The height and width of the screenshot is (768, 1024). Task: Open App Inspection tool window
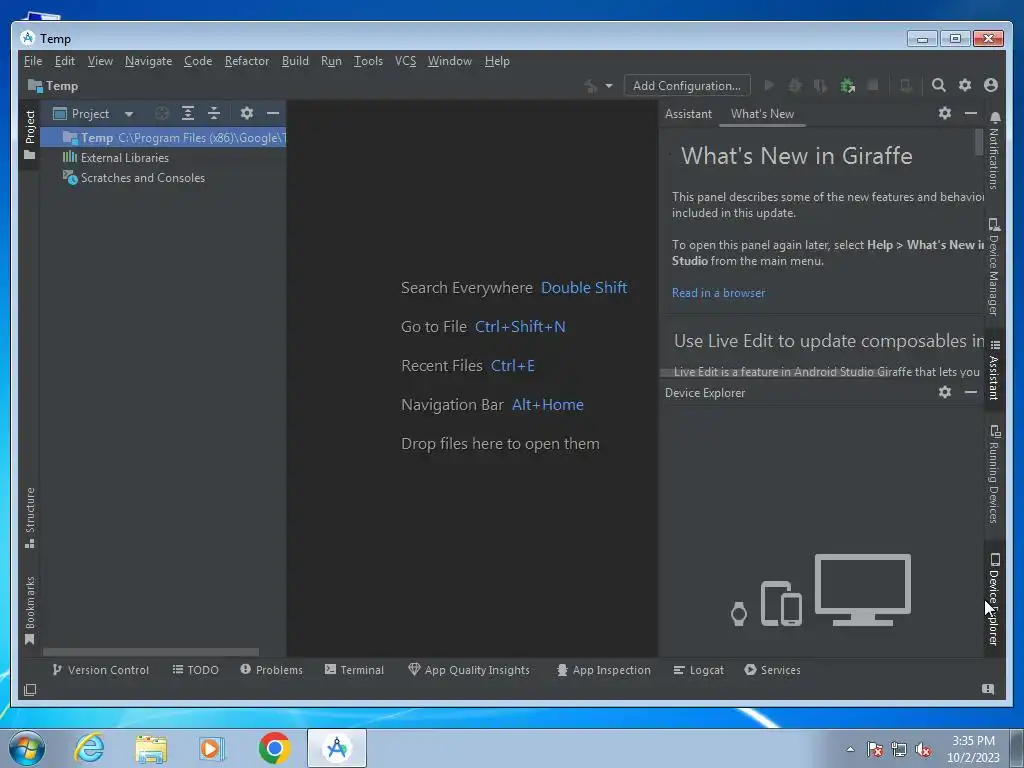point(603,670)
